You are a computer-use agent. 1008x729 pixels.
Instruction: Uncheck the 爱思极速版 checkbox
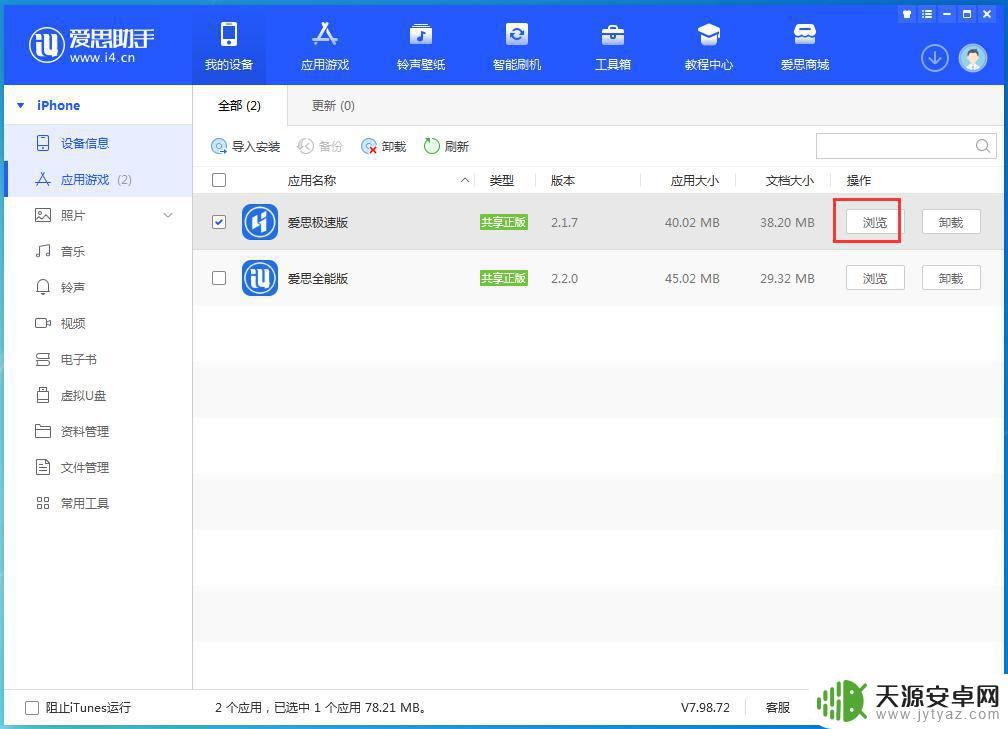tap(219, 222)
